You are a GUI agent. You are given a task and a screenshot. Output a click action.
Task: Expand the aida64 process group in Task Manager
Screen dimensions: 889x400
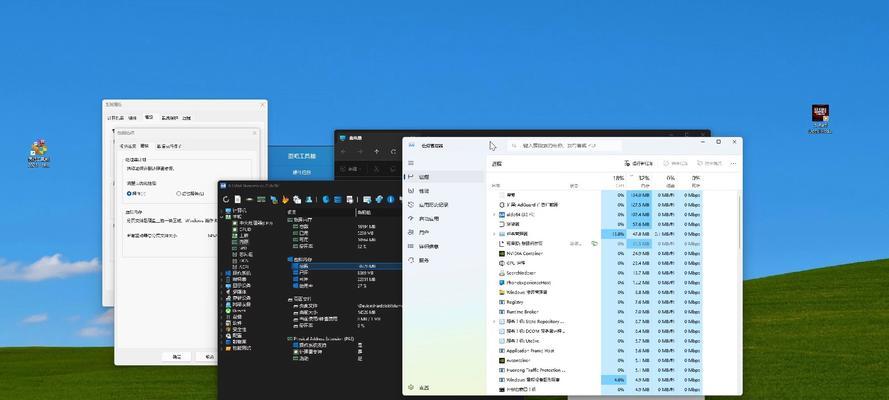494,215
